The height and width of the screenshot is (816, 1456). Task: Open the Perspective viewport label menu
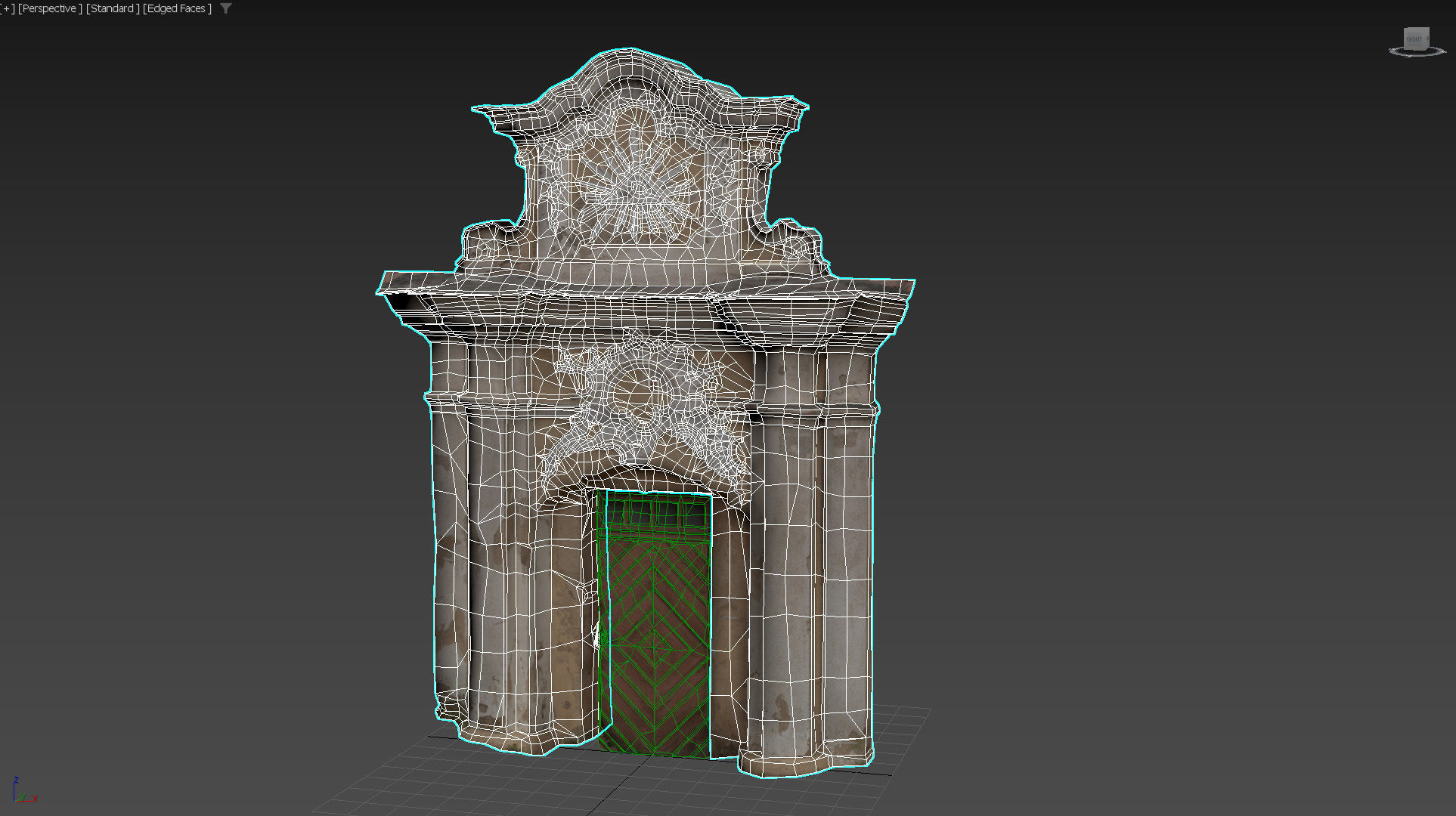click(x=50, y=9)
